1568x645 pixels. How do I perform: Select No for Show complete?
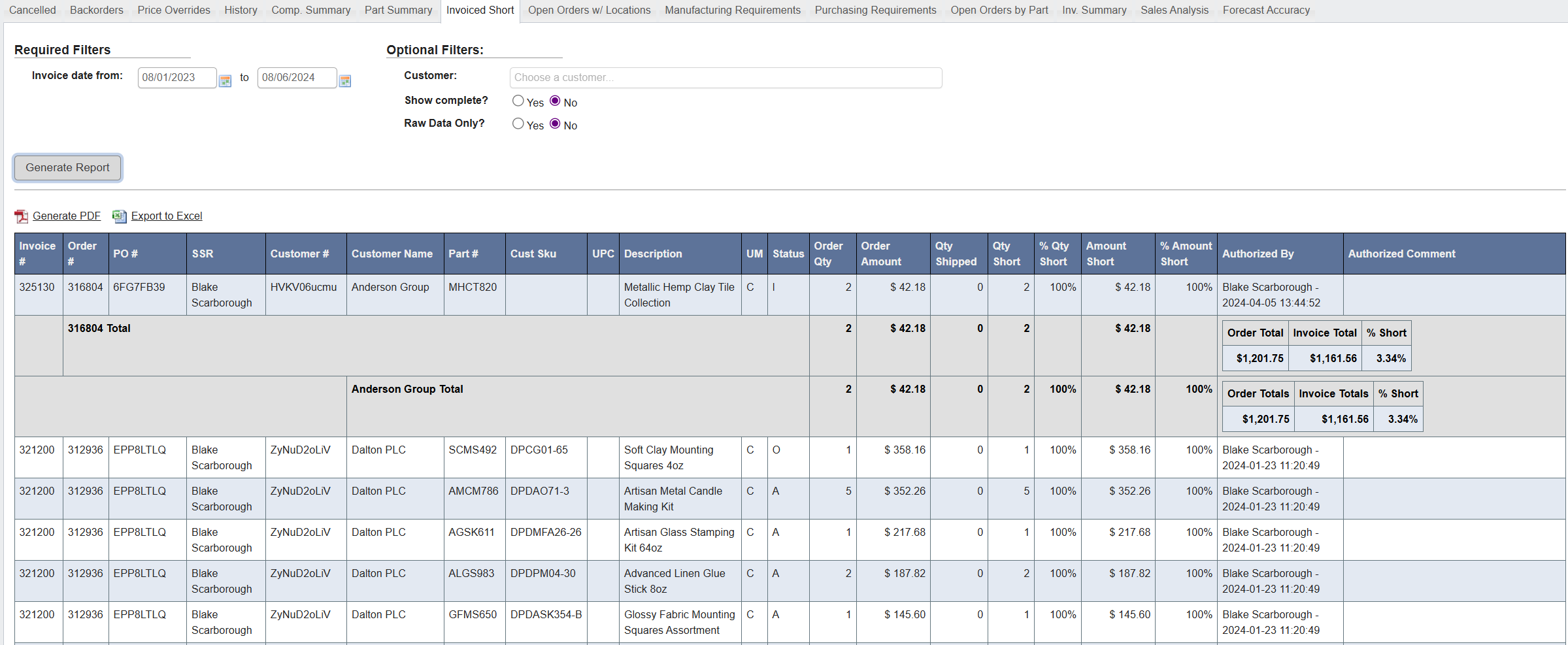click(x=556, y=100)
